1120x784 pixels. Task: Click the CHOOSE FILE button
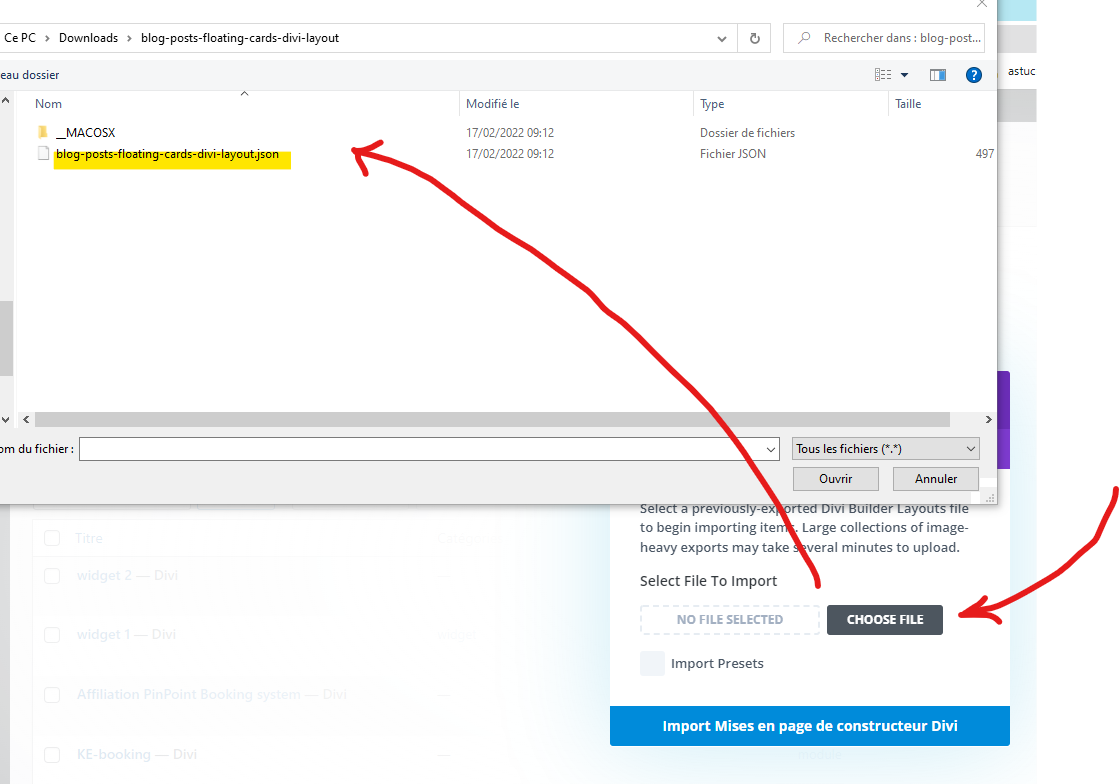[884, 619]
